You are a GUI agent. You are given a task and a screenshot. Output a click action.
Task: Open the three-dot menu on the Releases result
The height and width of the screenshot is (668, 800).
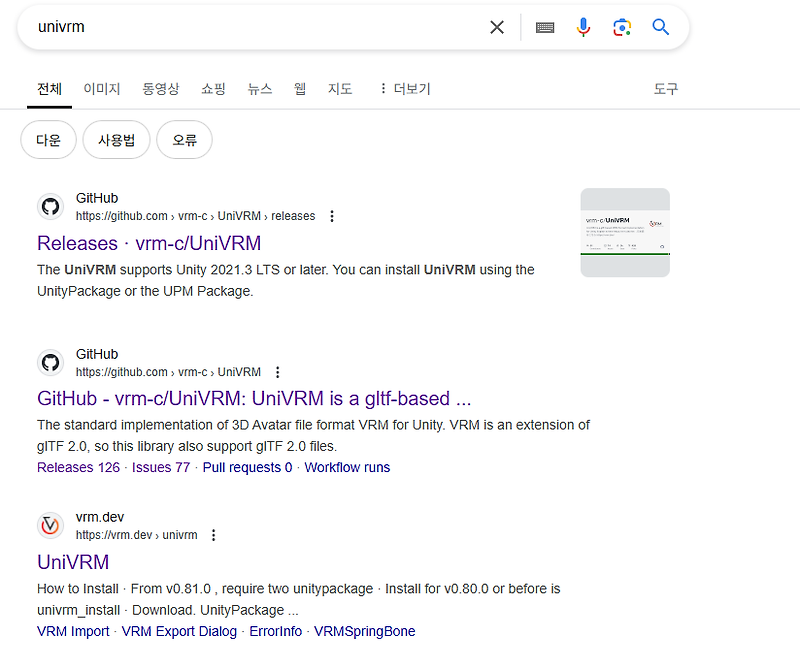click(332, 216)
